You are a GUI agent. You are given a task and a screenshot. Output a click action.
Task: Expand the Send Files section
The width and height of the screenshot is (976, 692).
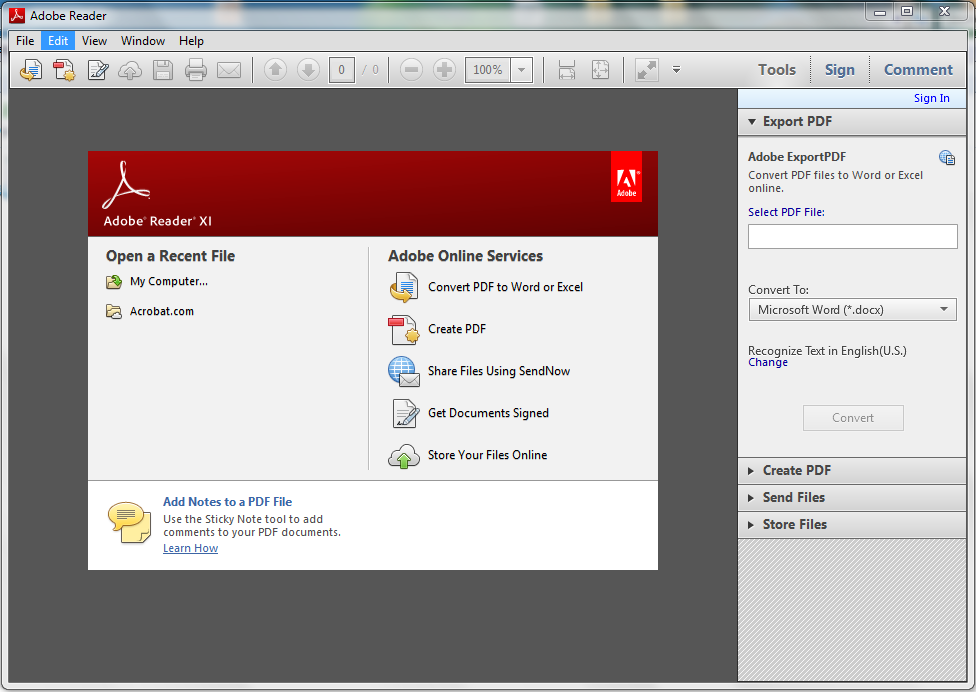(x=852, y=497)
